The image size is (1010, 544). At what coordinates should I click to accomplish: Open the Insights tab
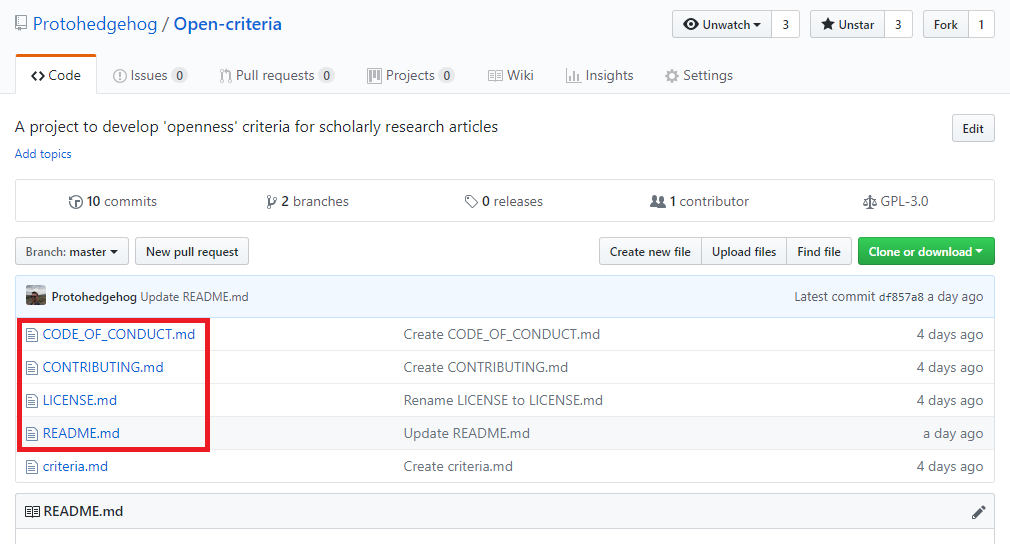[x=600, y=75]
